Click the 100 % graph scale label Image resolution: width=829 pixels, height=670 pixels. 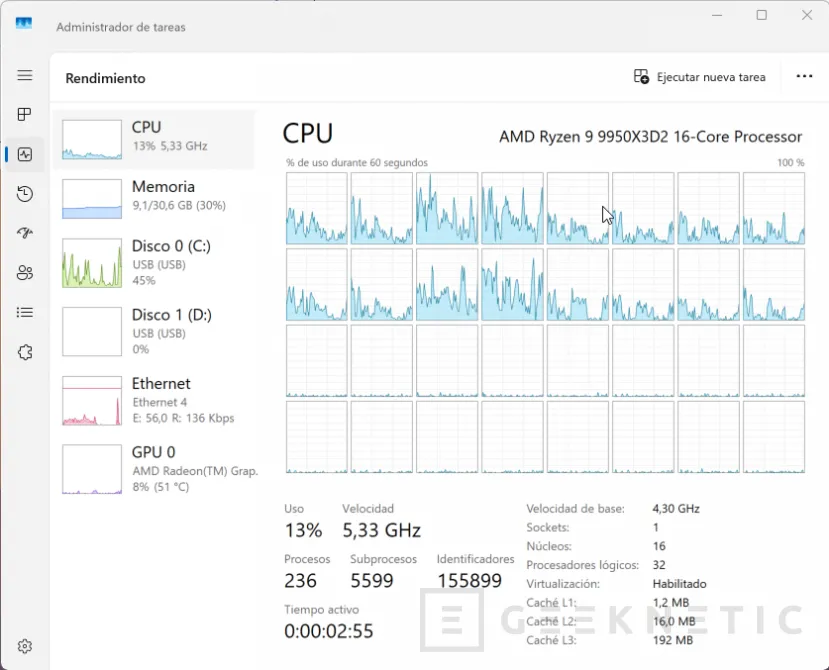pyautogui.click(x=790, y=162)
